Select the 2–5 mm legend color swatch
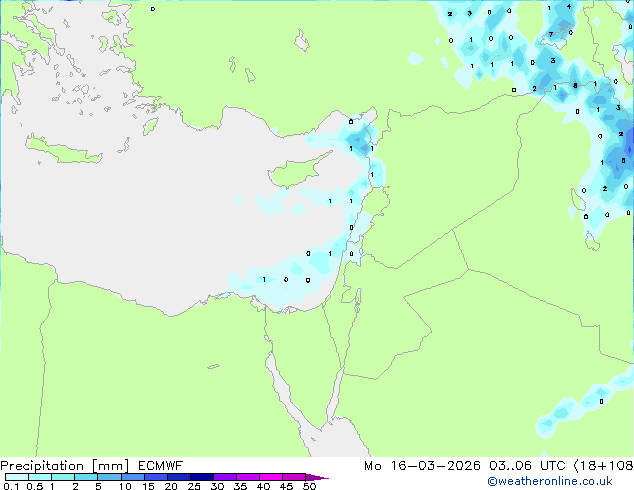Image resolution: width=634 pixels, height=490 pixels. click(x=86, y=477)
